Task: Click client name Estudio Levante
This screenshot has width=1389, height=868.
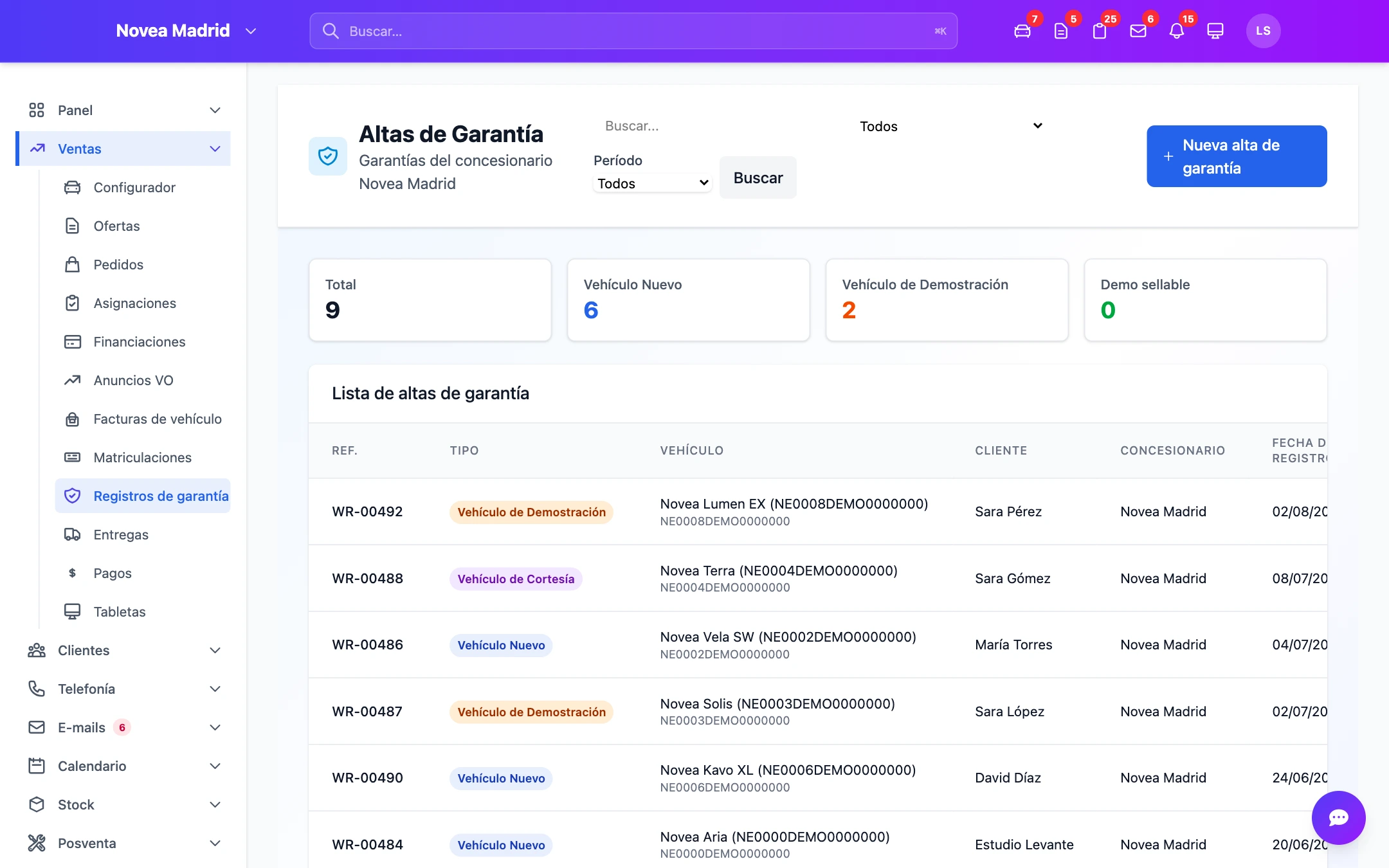Action: 1024,845
